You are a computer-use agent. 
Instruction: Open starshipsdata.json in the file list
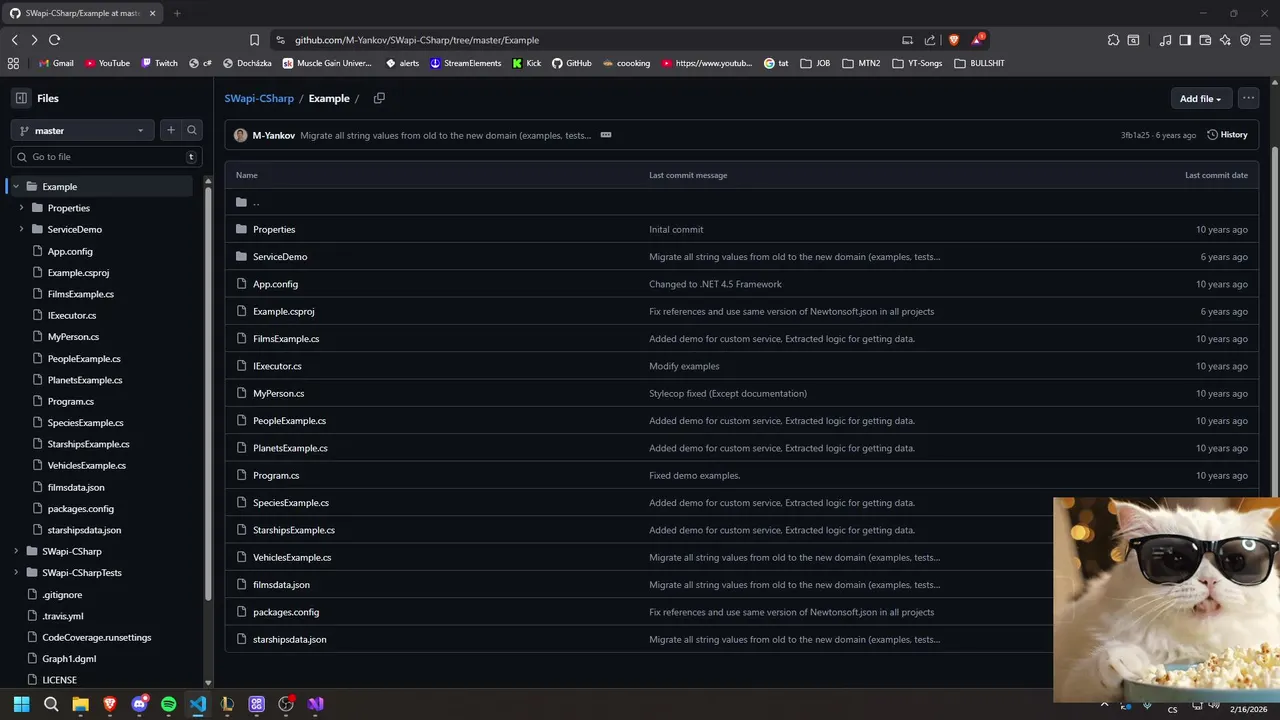pos(289,640)
